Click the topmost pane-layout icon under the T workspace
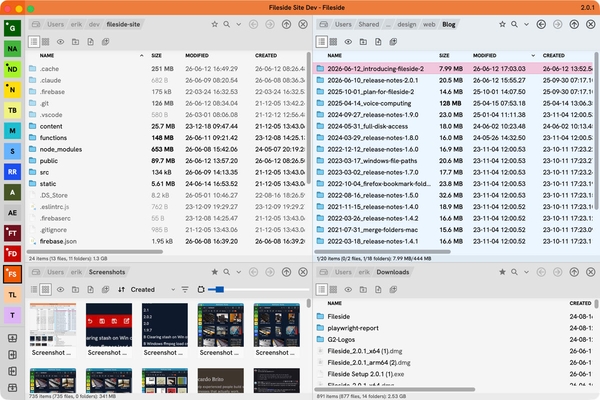Image resolution: width=600 pixels, height=400 pixels. coord(12,338)
